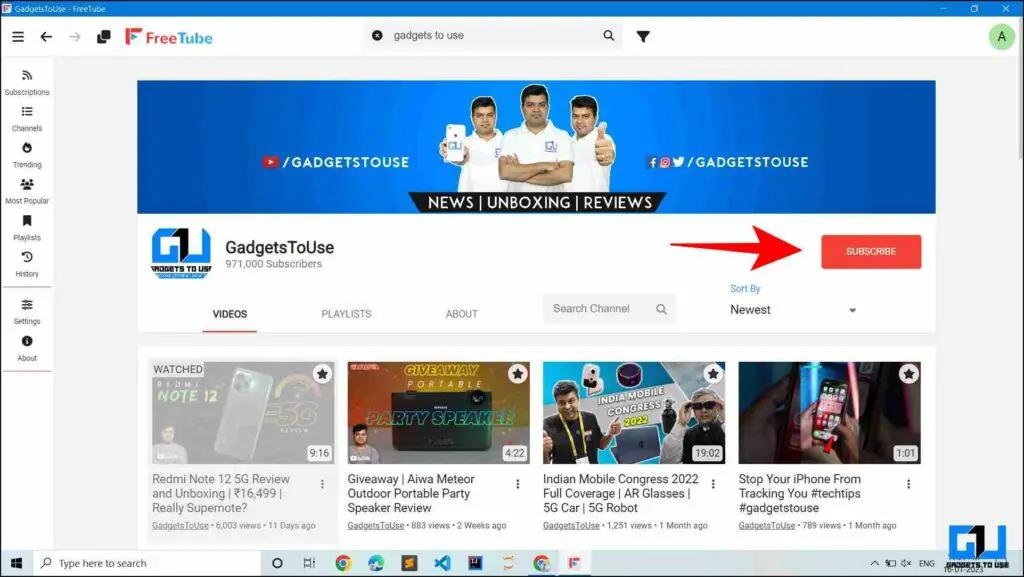Play the Party Speaker giveaway thumbnail
The image size is (1024, 577).
coord(438,413)
